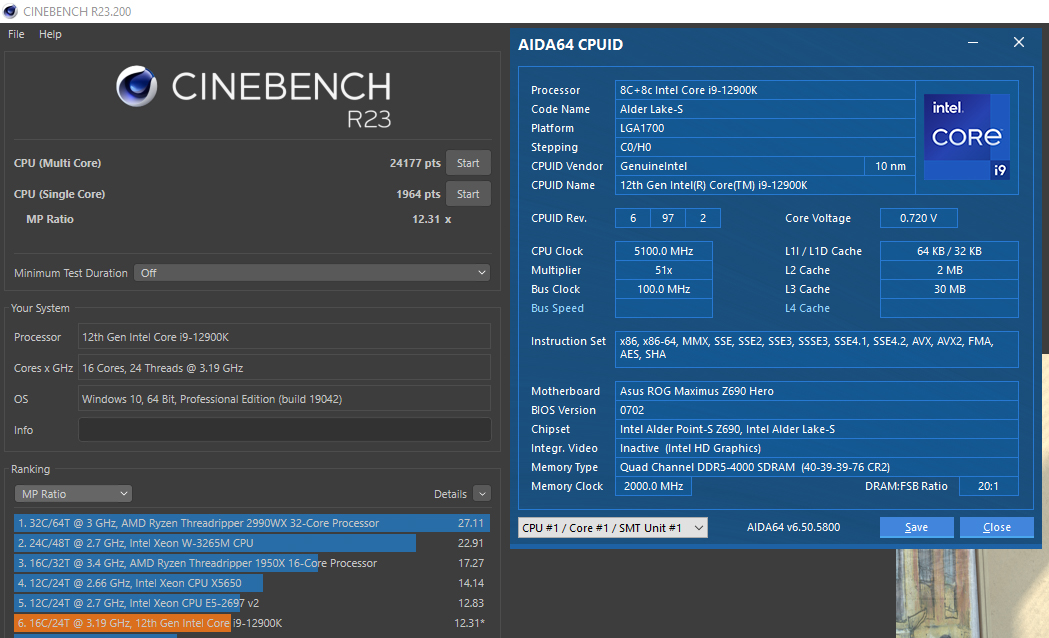The image size is (1049, 638).
Task: Click the DRAM:FSB Ratio value 20:1
Action: coord(988,486)
